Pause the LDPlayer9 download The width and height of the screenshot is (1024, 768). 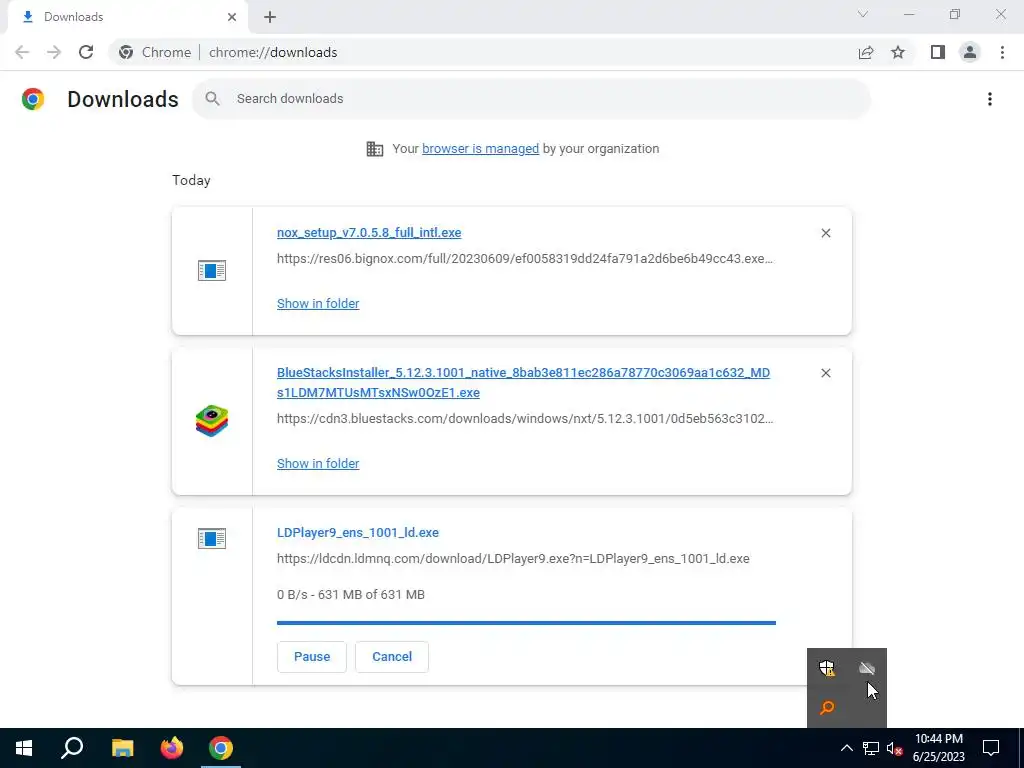coord(312,656)
